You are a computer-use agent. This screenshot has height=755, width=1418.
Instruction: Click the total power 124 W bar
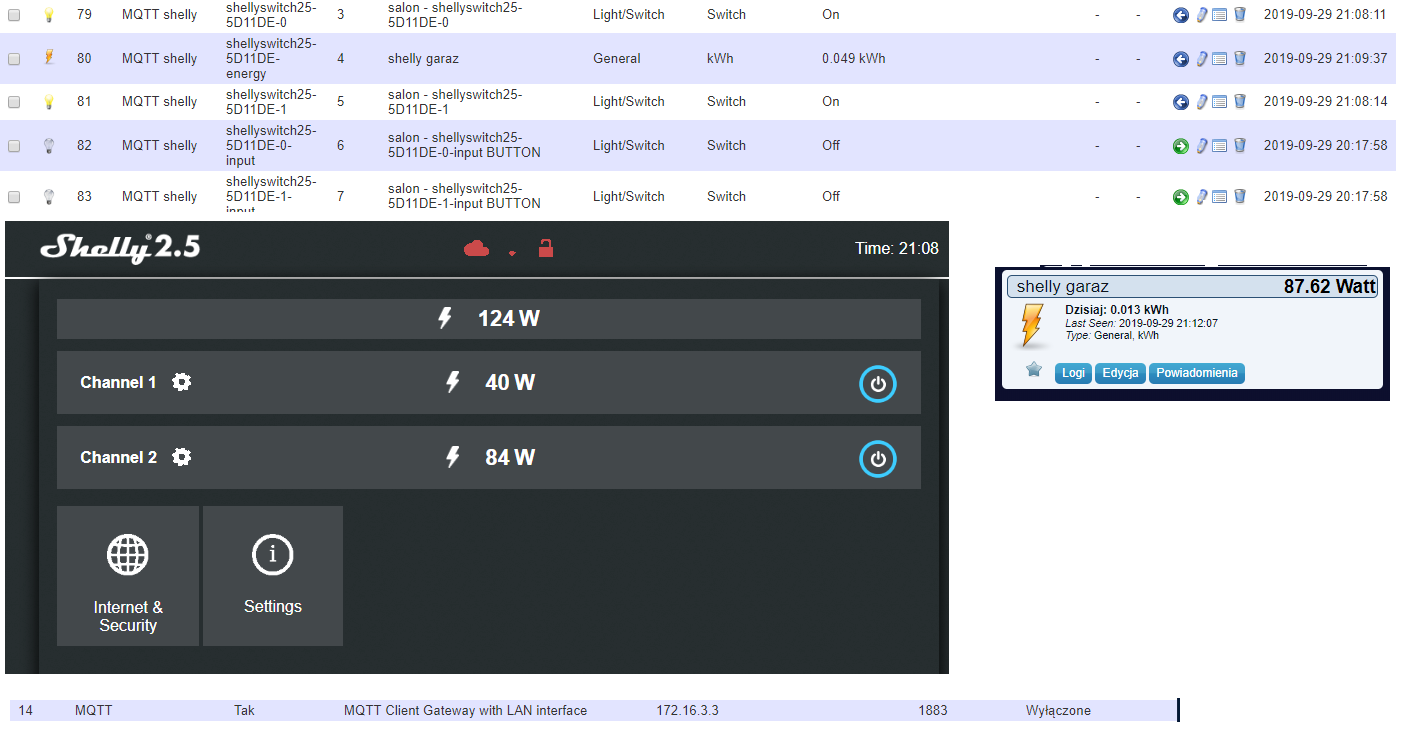(488, 319)
